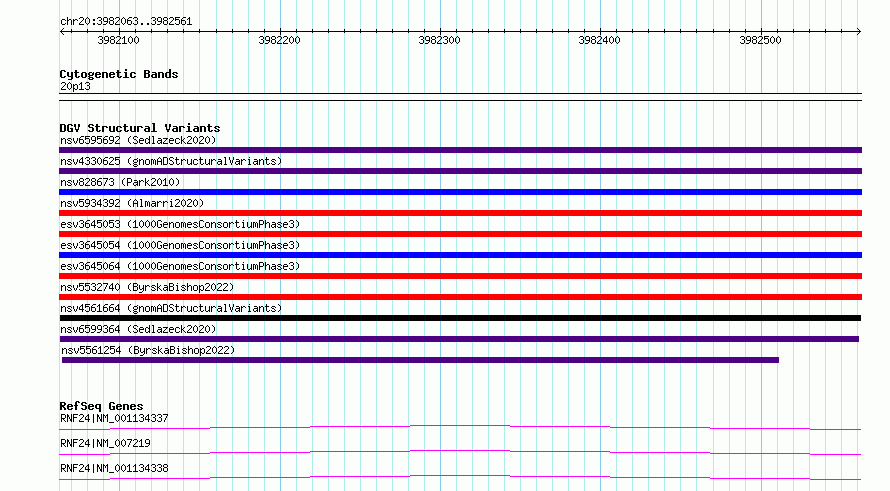Select the esv3645054 blue variant bar
Viewport: 890px width, 491px height.
pos(460,255)
